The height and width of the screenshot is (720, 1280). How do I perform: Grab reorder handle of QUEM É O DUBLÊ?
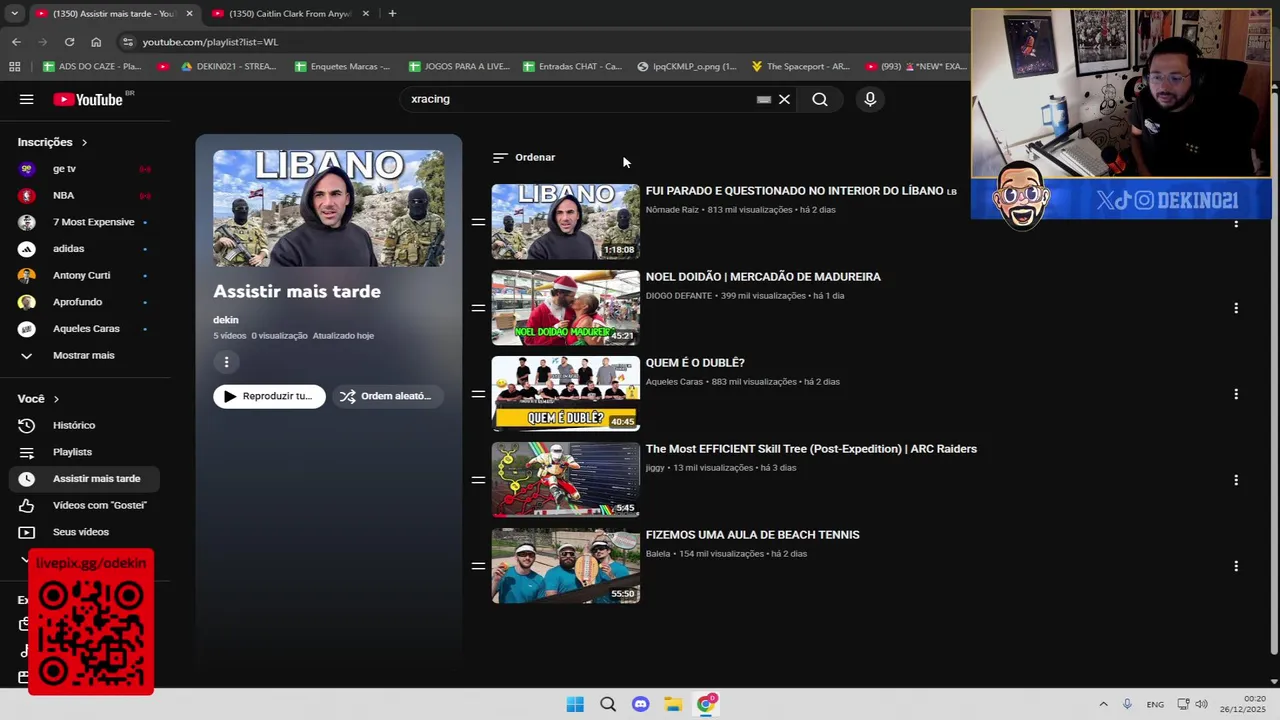(x=478, y=394)
